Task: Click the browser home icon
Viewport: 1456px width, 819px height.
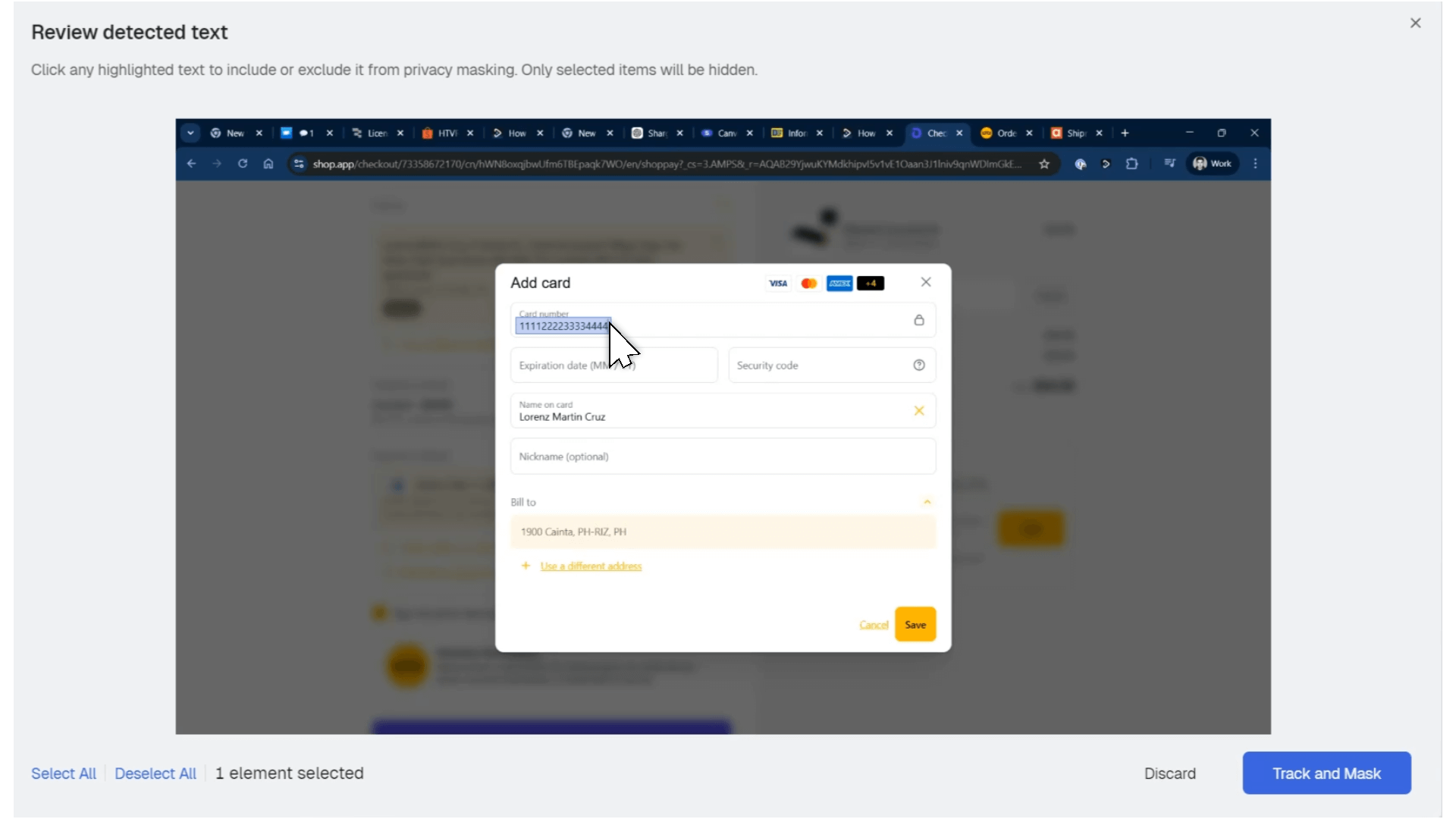Action: click(268, 164)
